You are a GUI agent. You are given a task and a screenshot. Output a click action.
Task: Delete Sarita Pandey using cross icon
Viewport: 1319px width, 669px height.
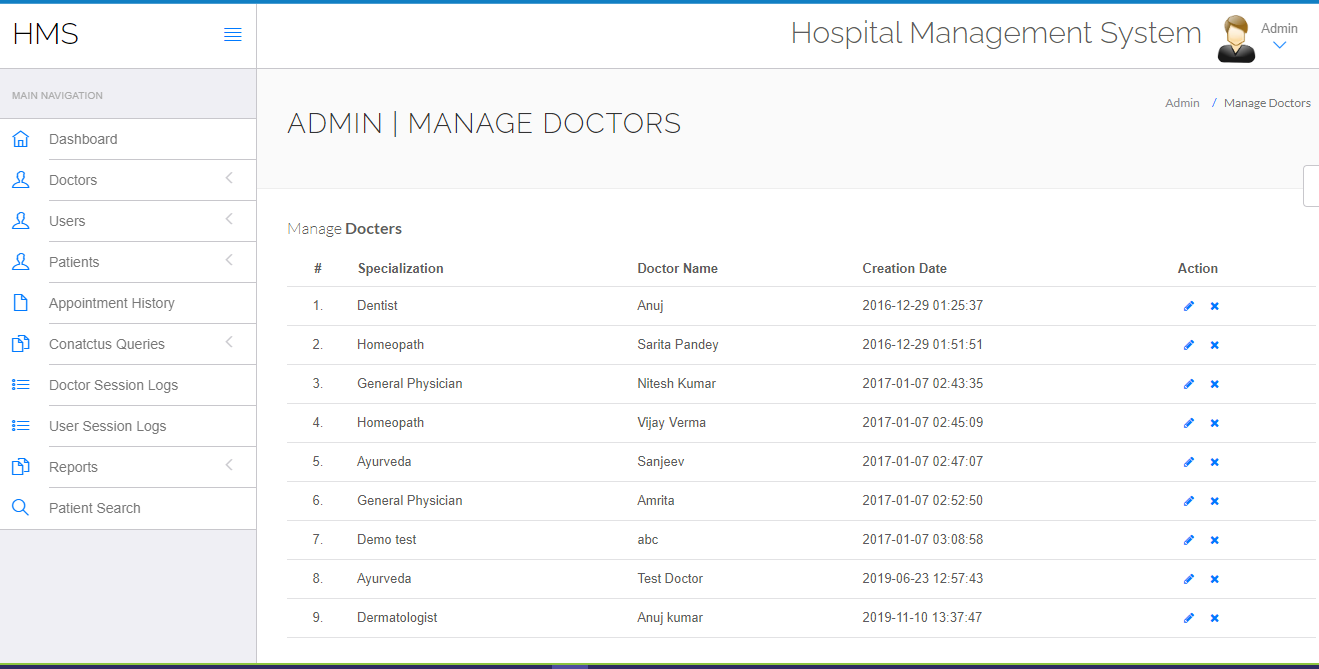pyautogui.click(x=1214, y=345)
